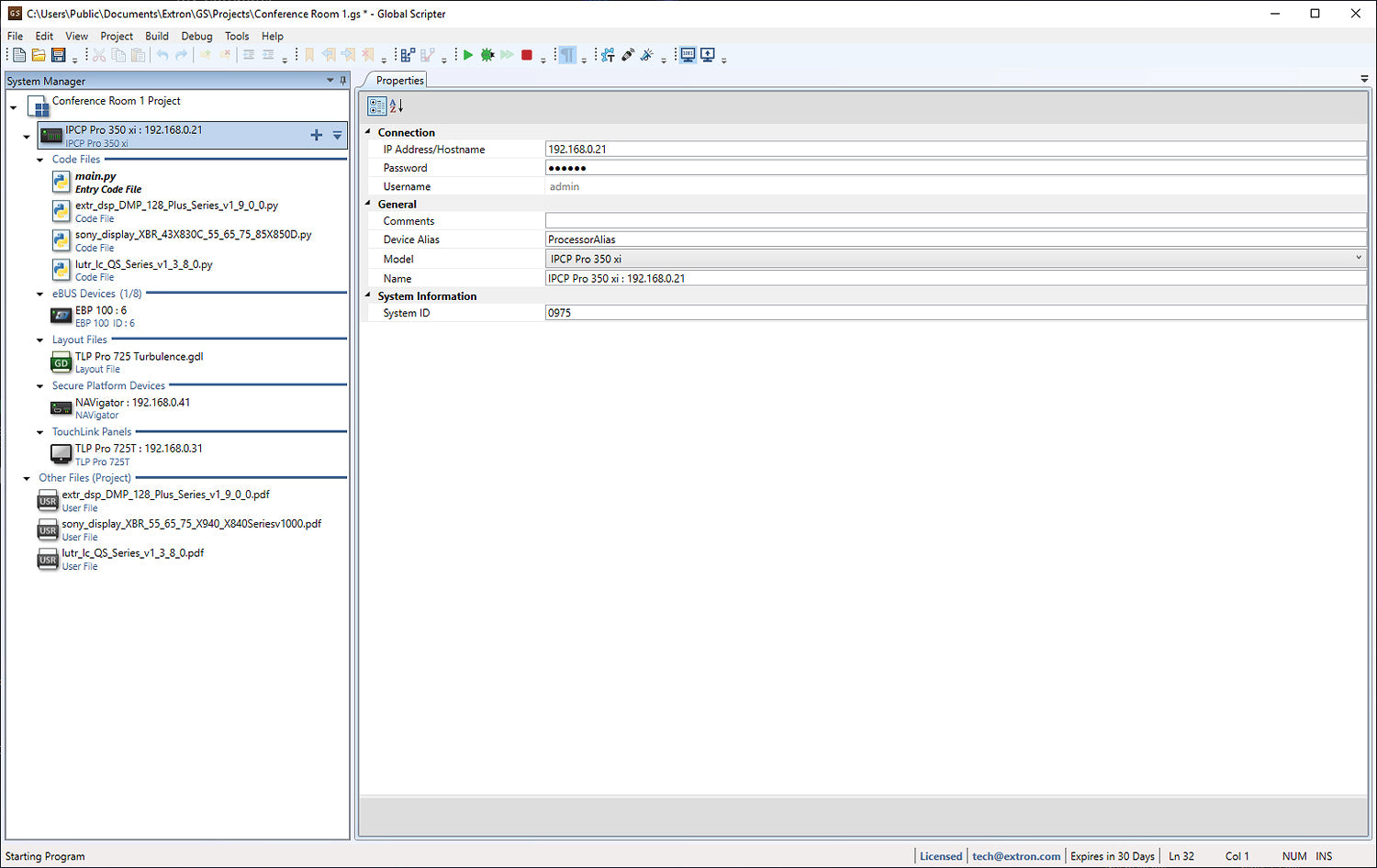Screen dimensions: 1377x868
Task: Click the empty Comments field
Action: tap(956, 220)
